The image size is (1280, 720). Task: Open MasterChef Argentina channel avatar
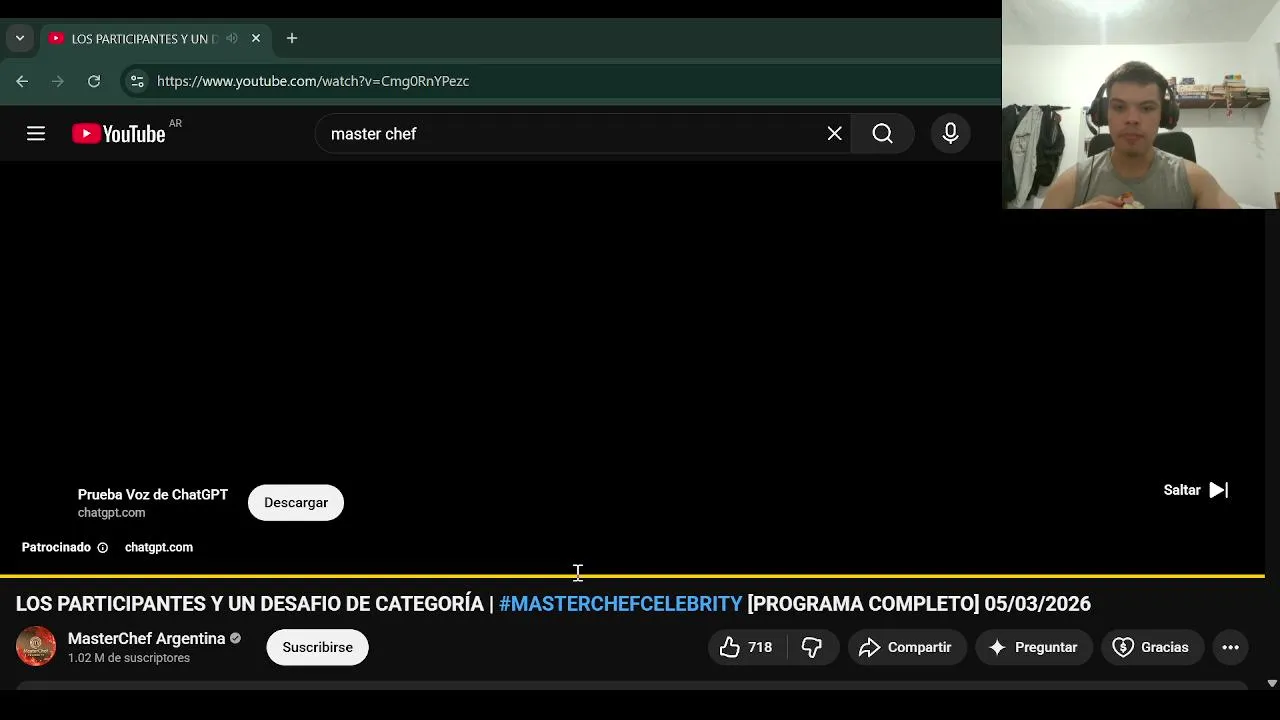[36, 647]
